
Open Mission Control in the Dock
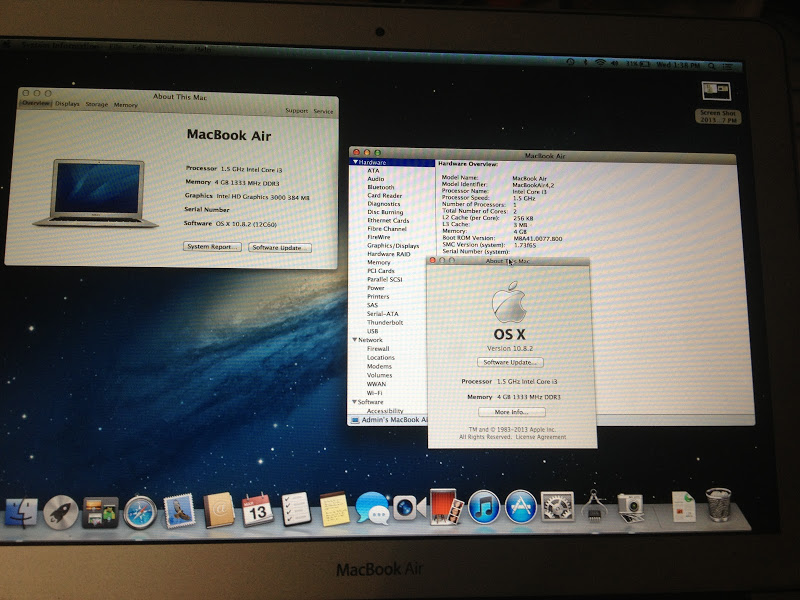coord(101,512)
